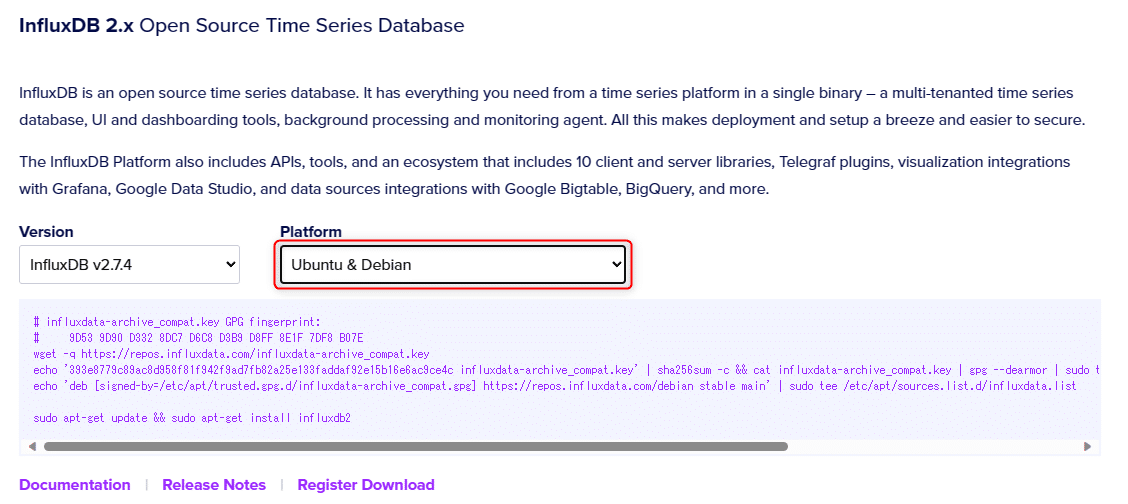Click the wget -q command line
1128x504 pixels.
232,354
